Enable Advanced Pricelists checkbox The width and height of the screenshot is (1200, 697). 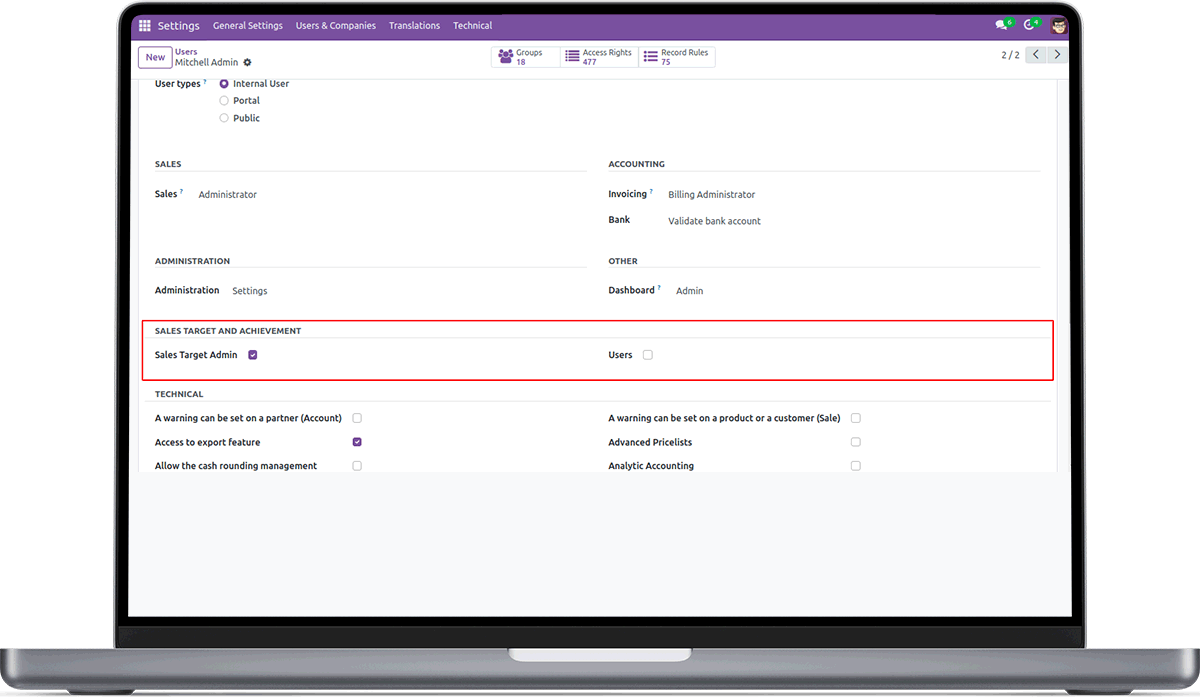click(855, 442)
